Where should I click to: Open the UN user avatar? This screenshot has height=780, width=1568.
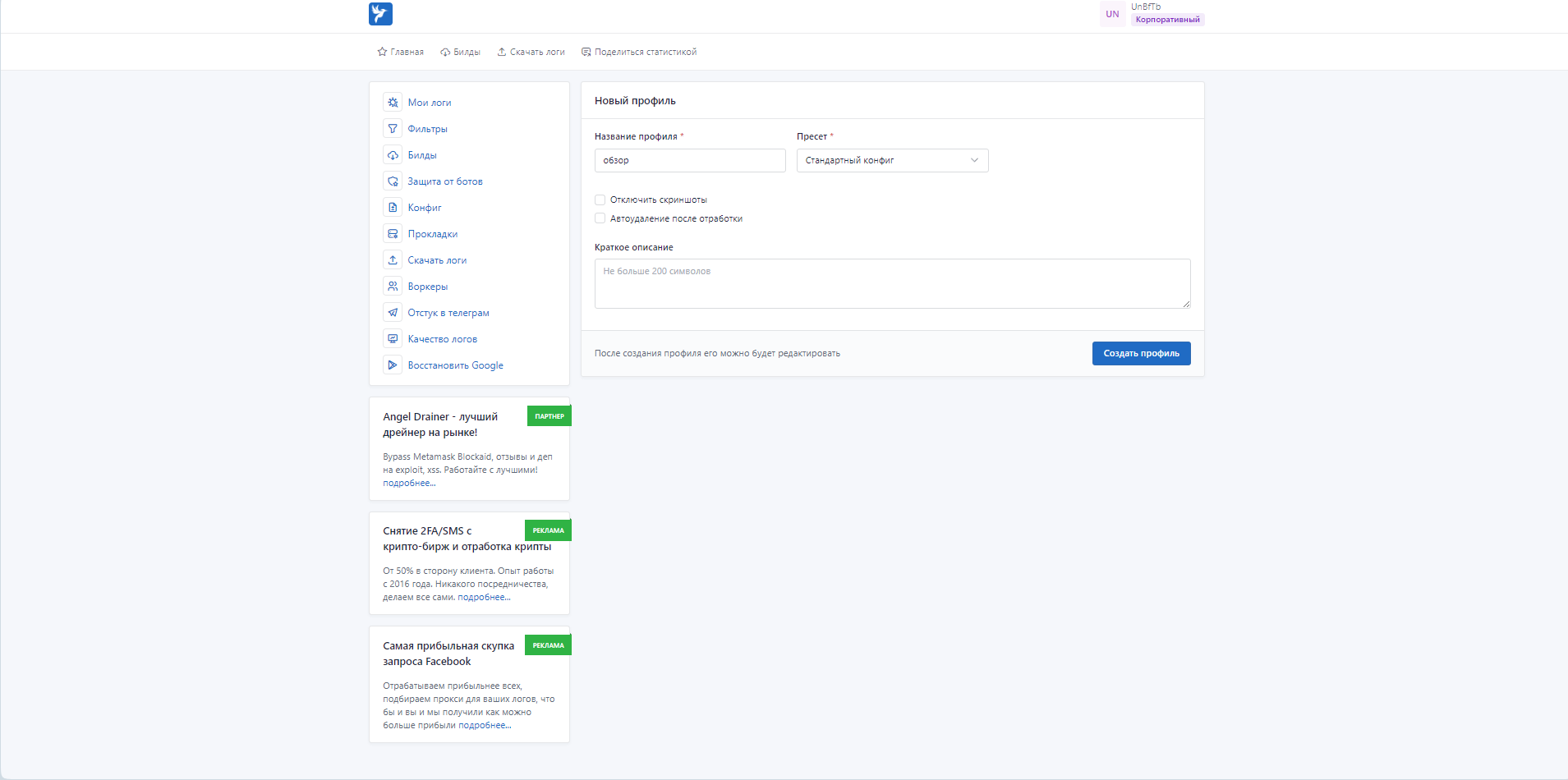pos(1112,14)
